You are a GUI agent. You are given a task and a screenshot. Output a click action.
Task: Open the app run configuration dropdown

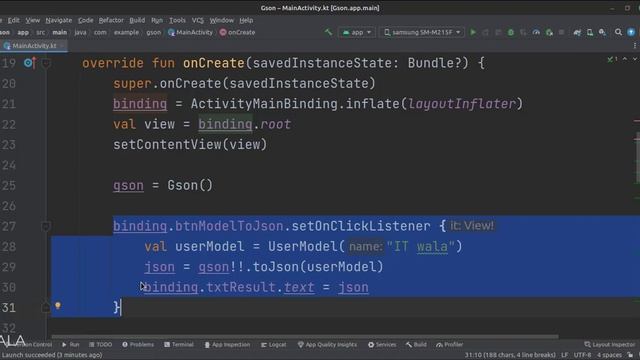(x=356, y=32)
